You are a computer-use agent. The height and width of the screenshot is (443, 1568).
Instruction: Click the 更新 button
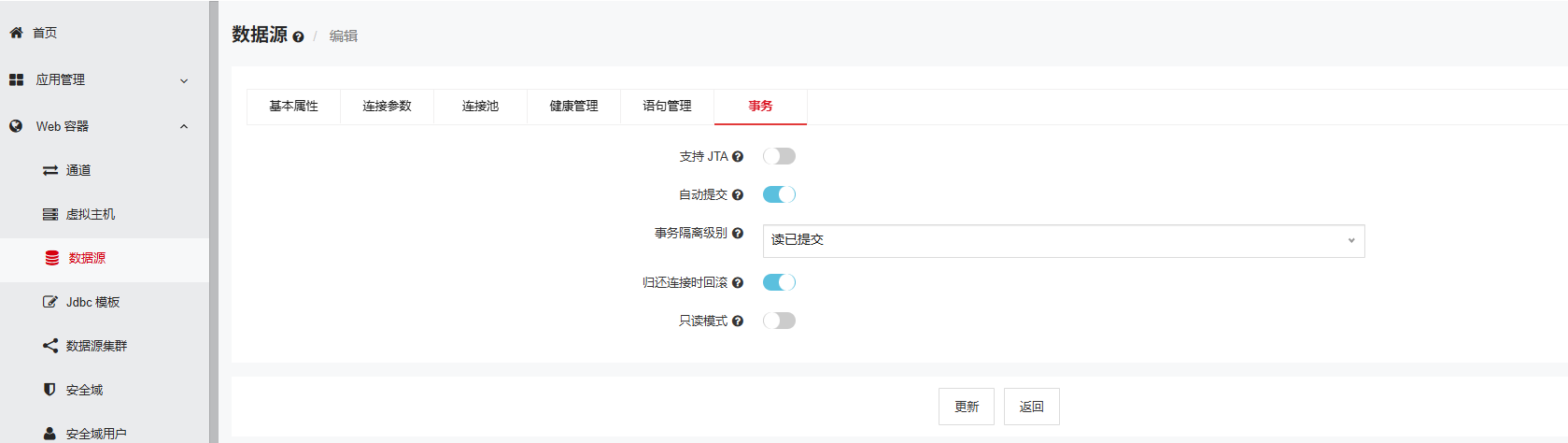[966, 407]
